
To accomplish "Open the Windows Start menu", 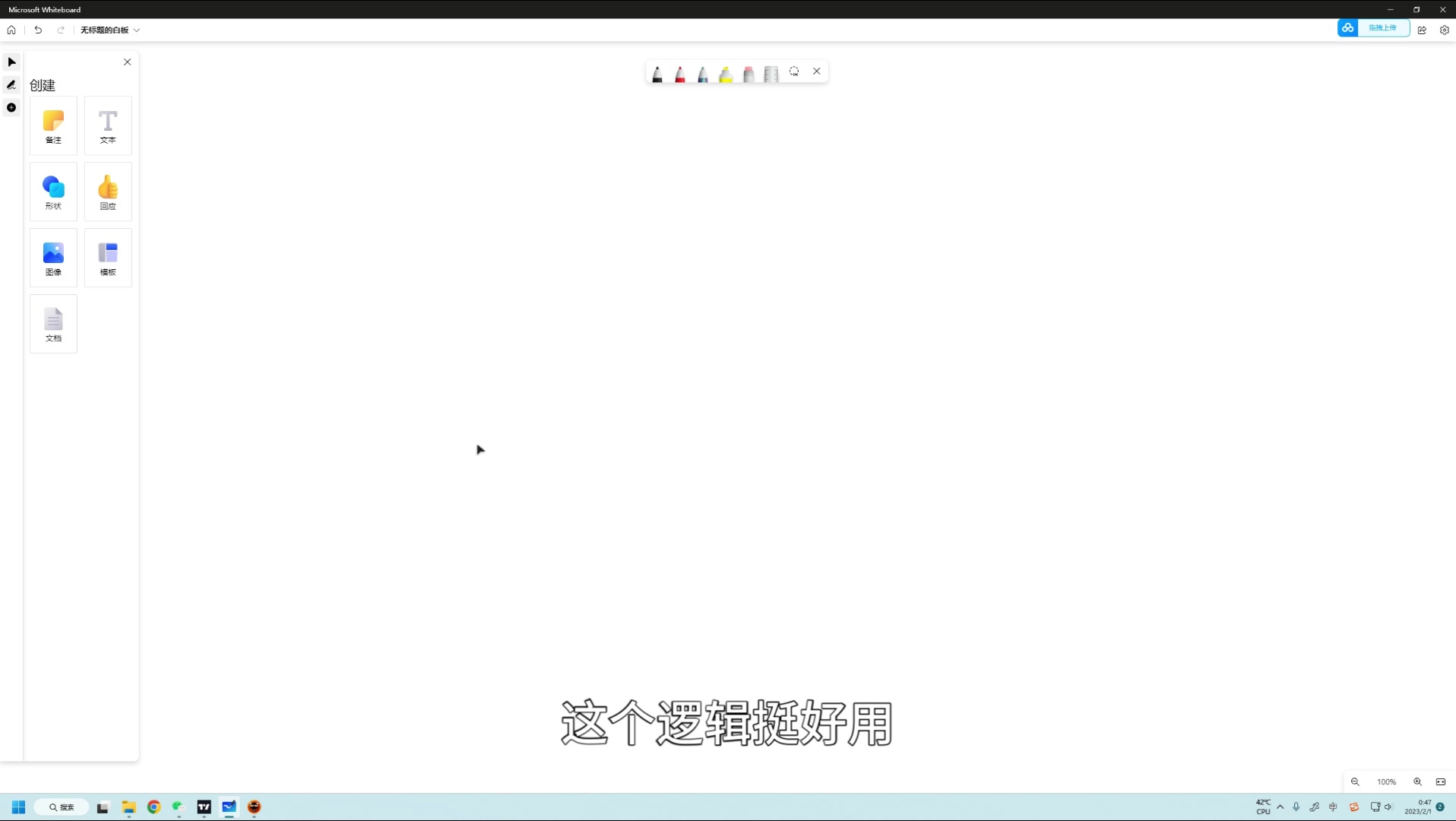I will (18, 807).
